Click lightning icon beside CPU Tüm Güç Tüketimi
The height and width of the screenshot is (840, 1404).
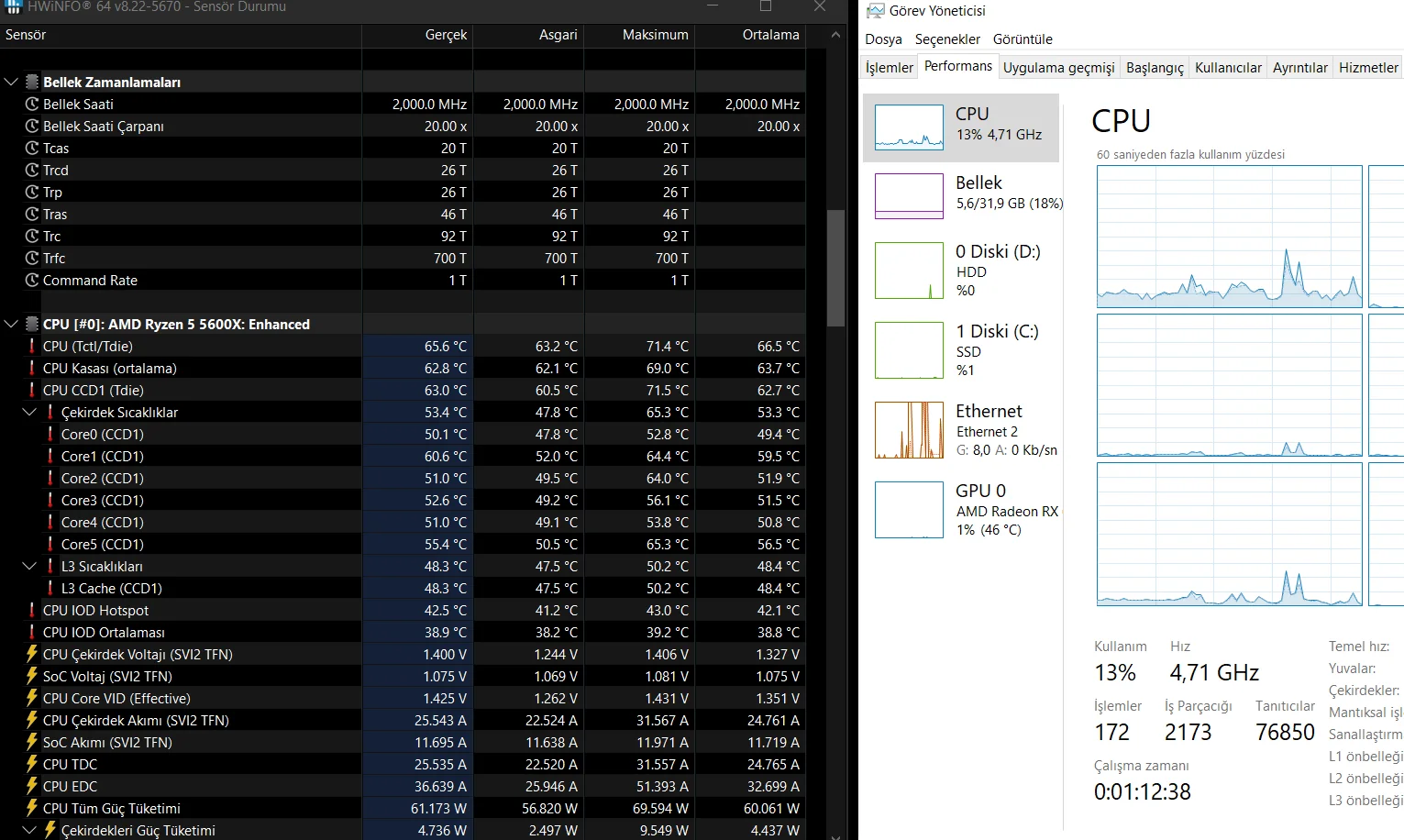32,808
